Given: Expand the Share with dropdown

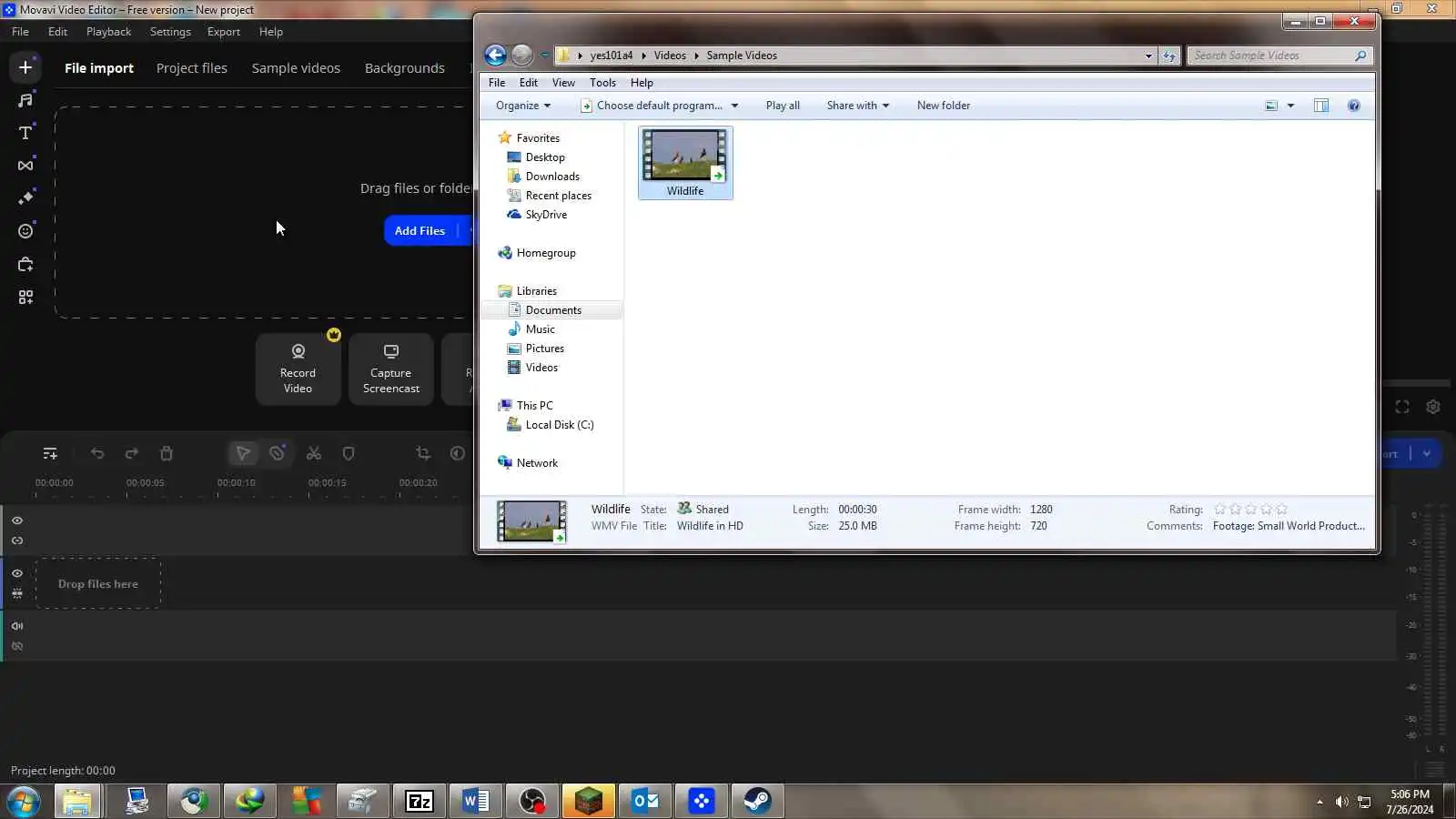Looking at the screenshot, I should point(857,106).
